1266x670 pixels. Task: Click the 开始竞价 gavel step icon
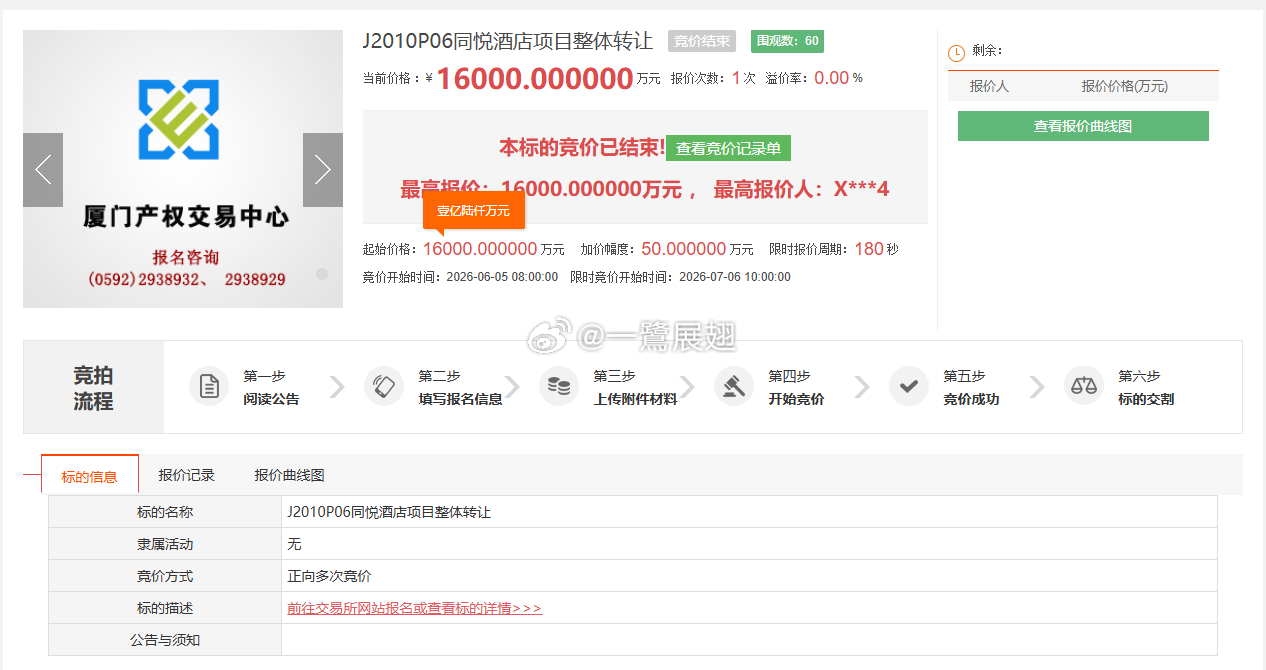[x=734, y=386]
